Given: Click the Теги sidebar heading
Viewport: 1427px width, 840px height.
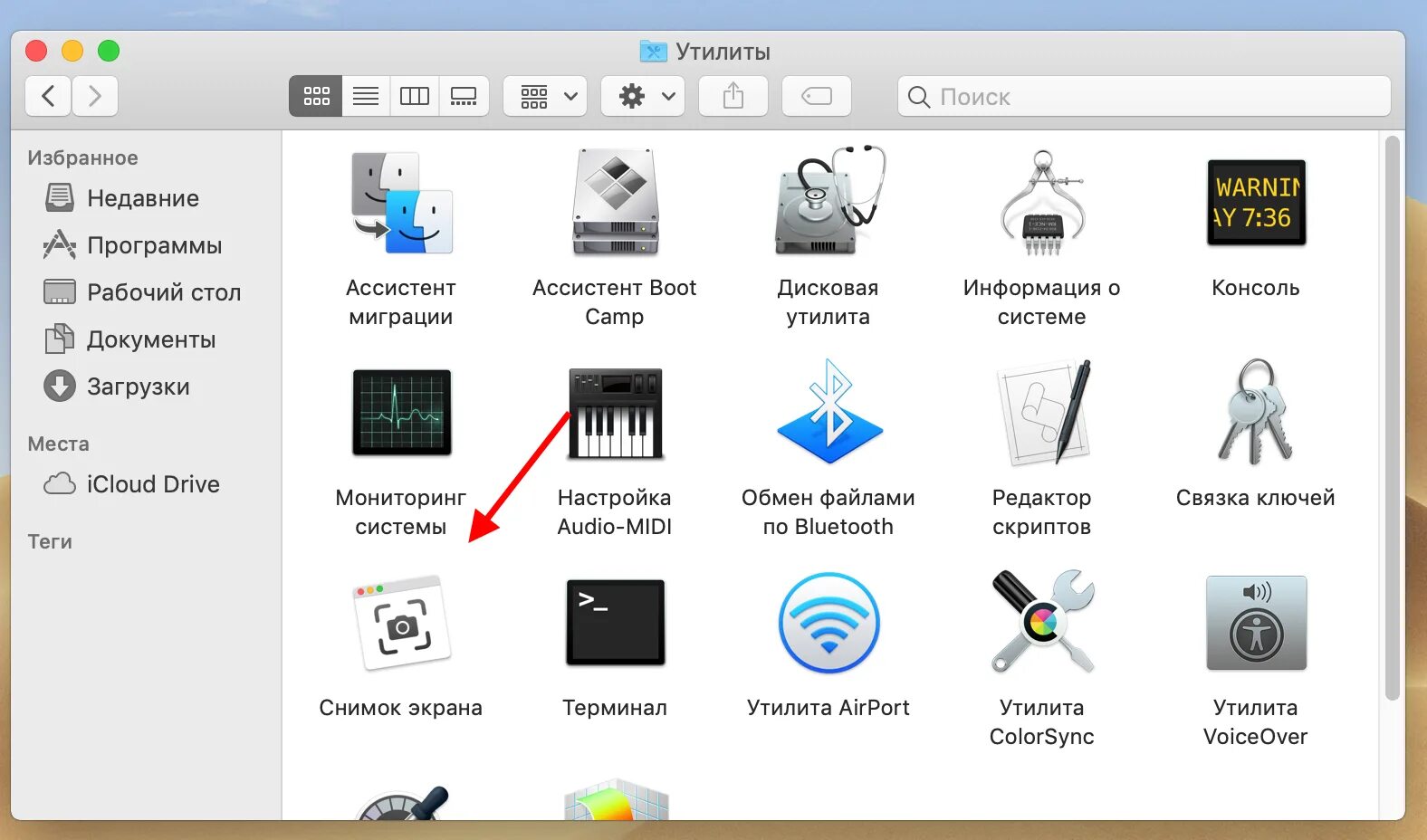Looking at the screenshot, I should pyautogui.click(x=50, y=541).
